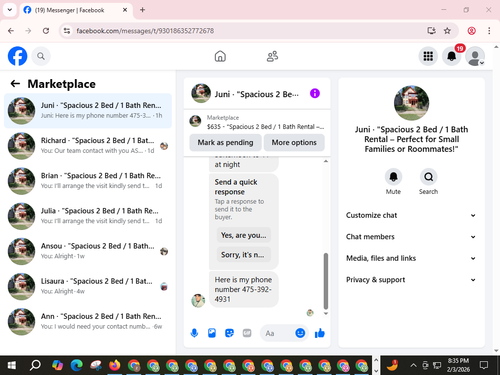The width and height of the screenshot is (500, 375).
Task: Open the emoji picker smiley icon
Action: 300,333
